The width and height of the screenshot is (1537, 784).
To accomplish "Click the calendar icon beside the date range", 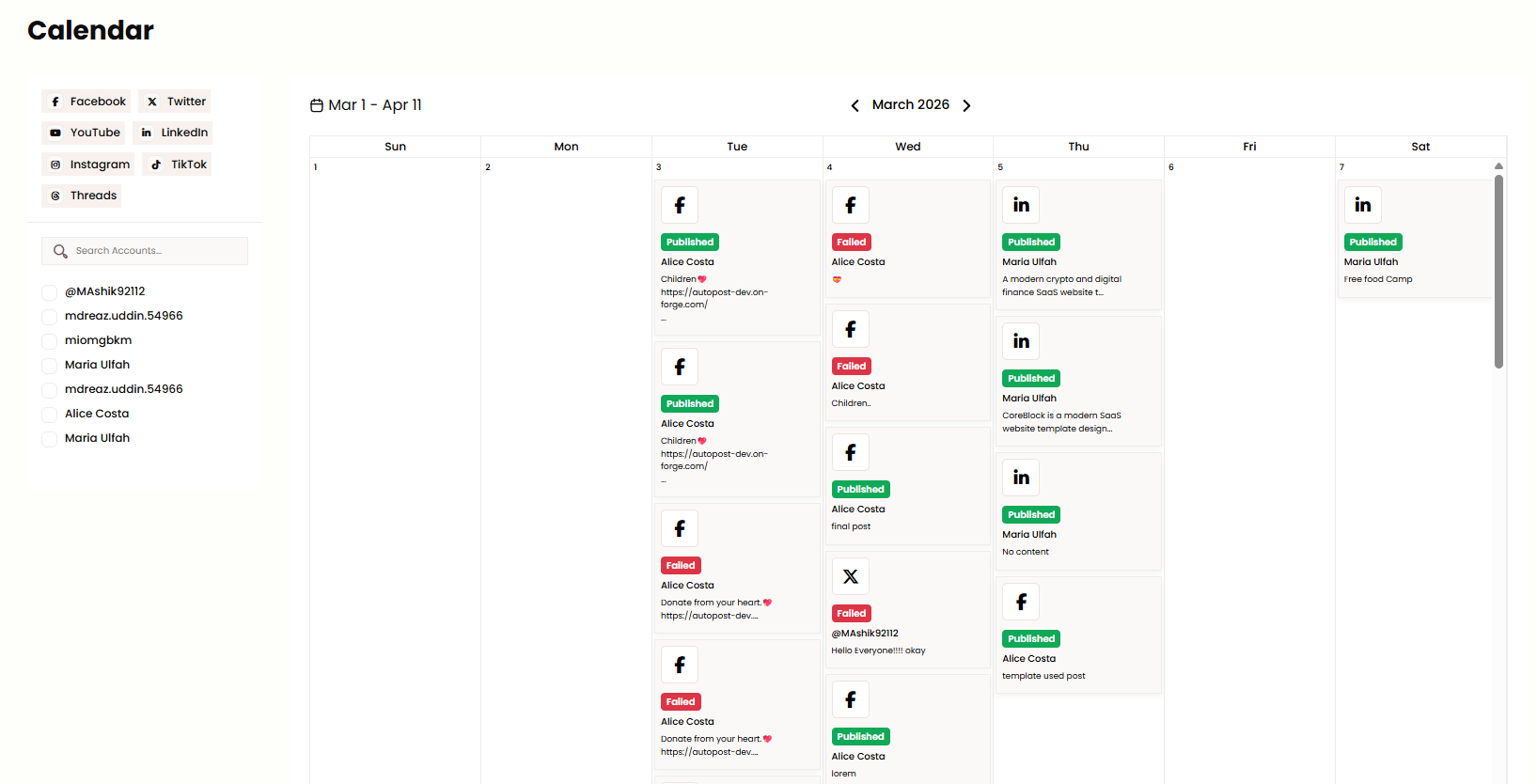I will pyautogui.click(x=317, y=105).
